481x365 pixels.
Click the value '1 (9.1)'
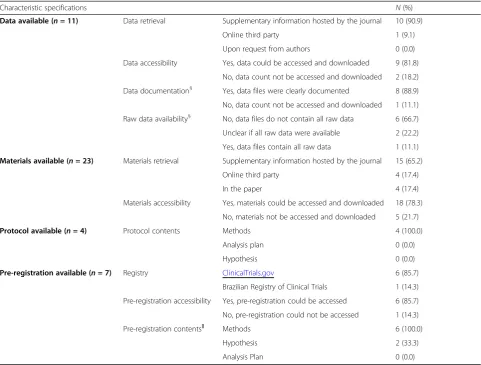pos(405,35)
